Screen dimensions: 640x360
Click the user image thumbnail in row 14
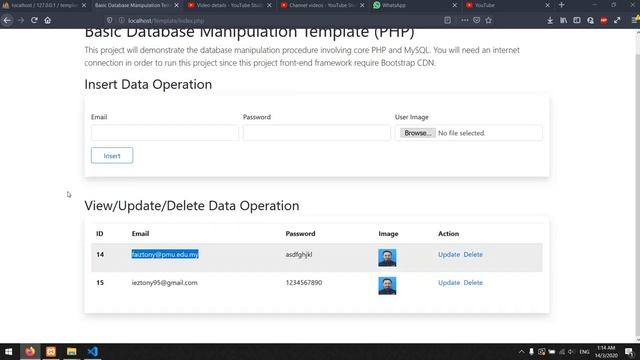(387, 258)
